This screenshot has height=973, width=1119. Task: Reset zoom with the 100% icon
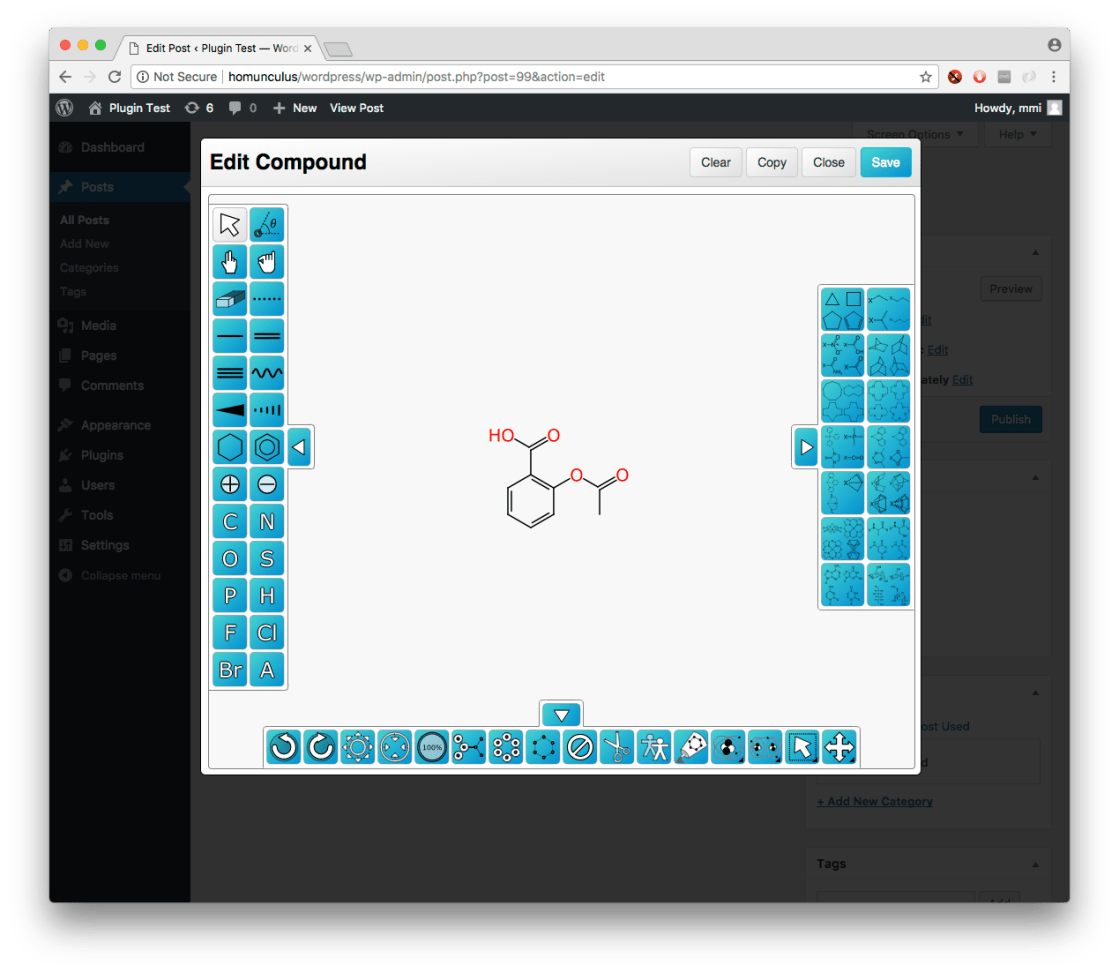[432, 747]
